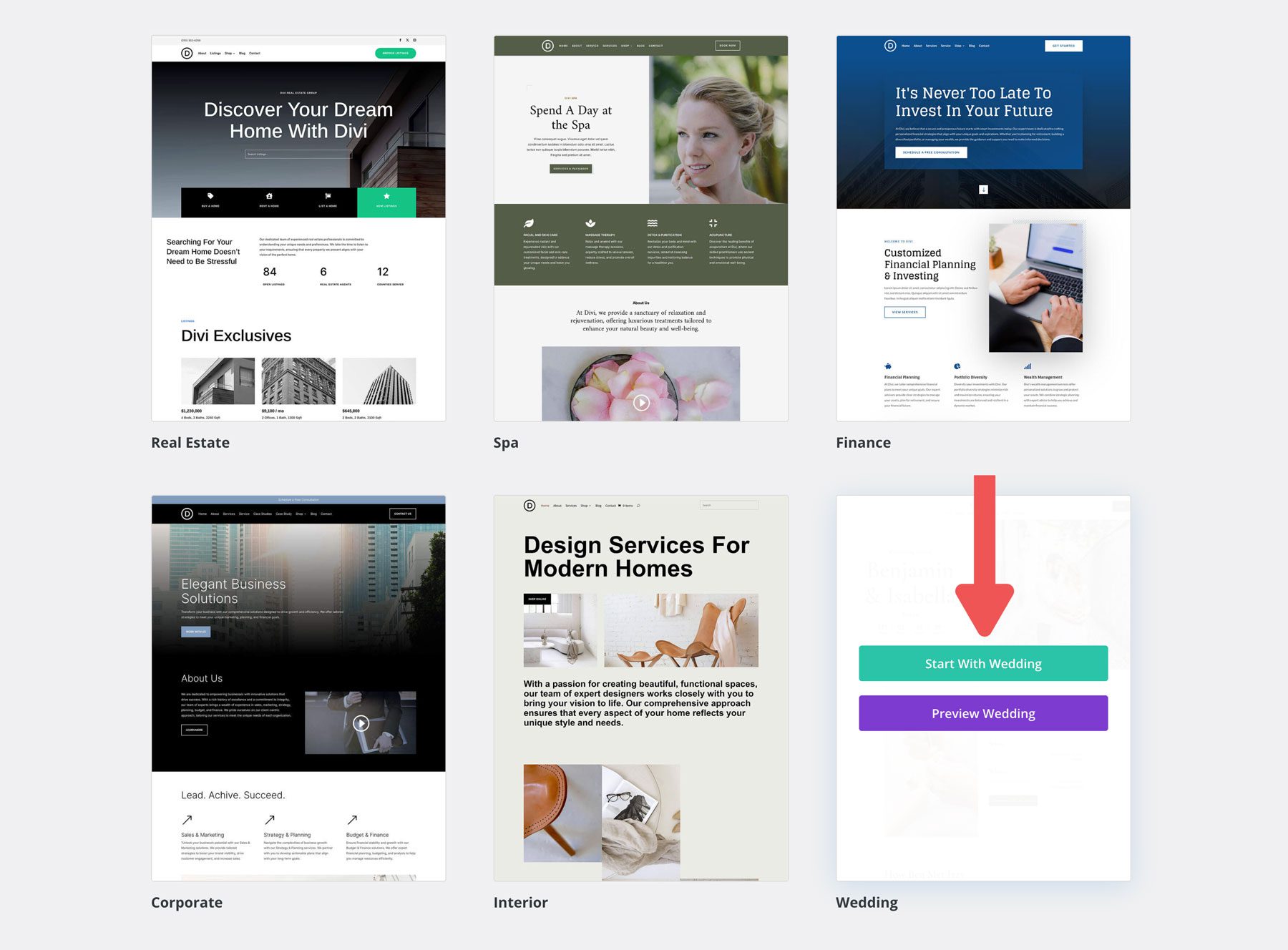Click the Facebook icon in Real Estate header
The image size is (1288, 950).
click(x=400, y=40)
